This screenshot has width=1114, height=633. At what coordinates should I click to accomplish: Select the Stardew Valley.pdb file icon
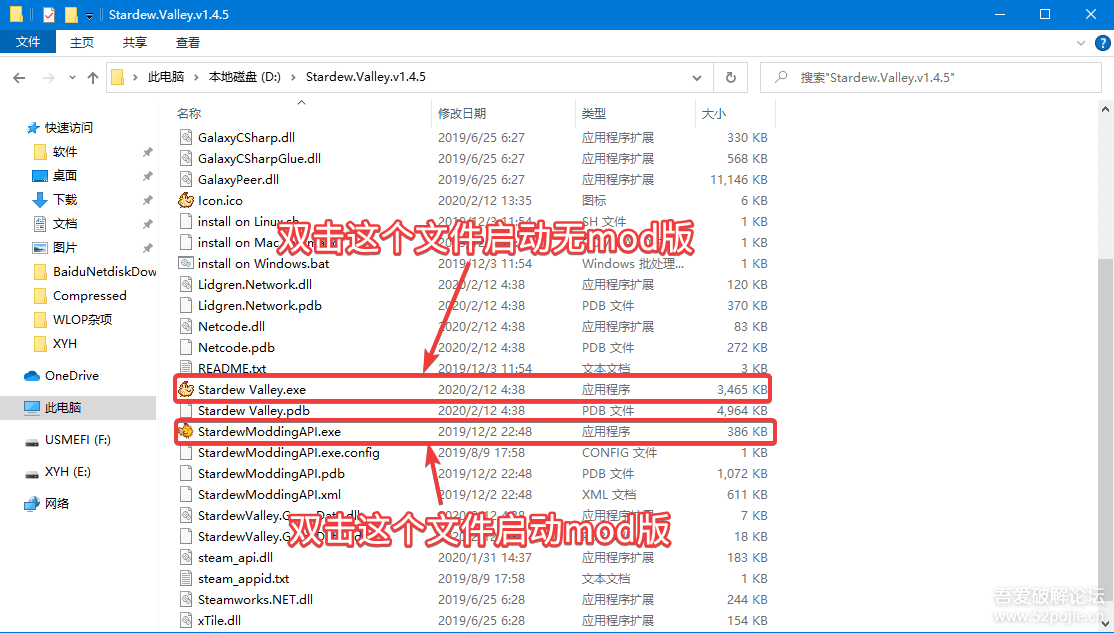pos(185,411)
